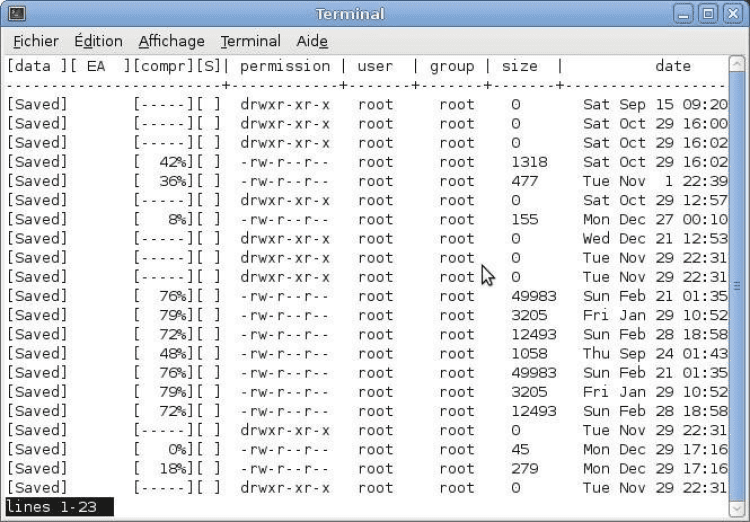Maximize the Terminal window
This screenshot has width=750, height=522.
pyautogui.click(x=708, y=13)
